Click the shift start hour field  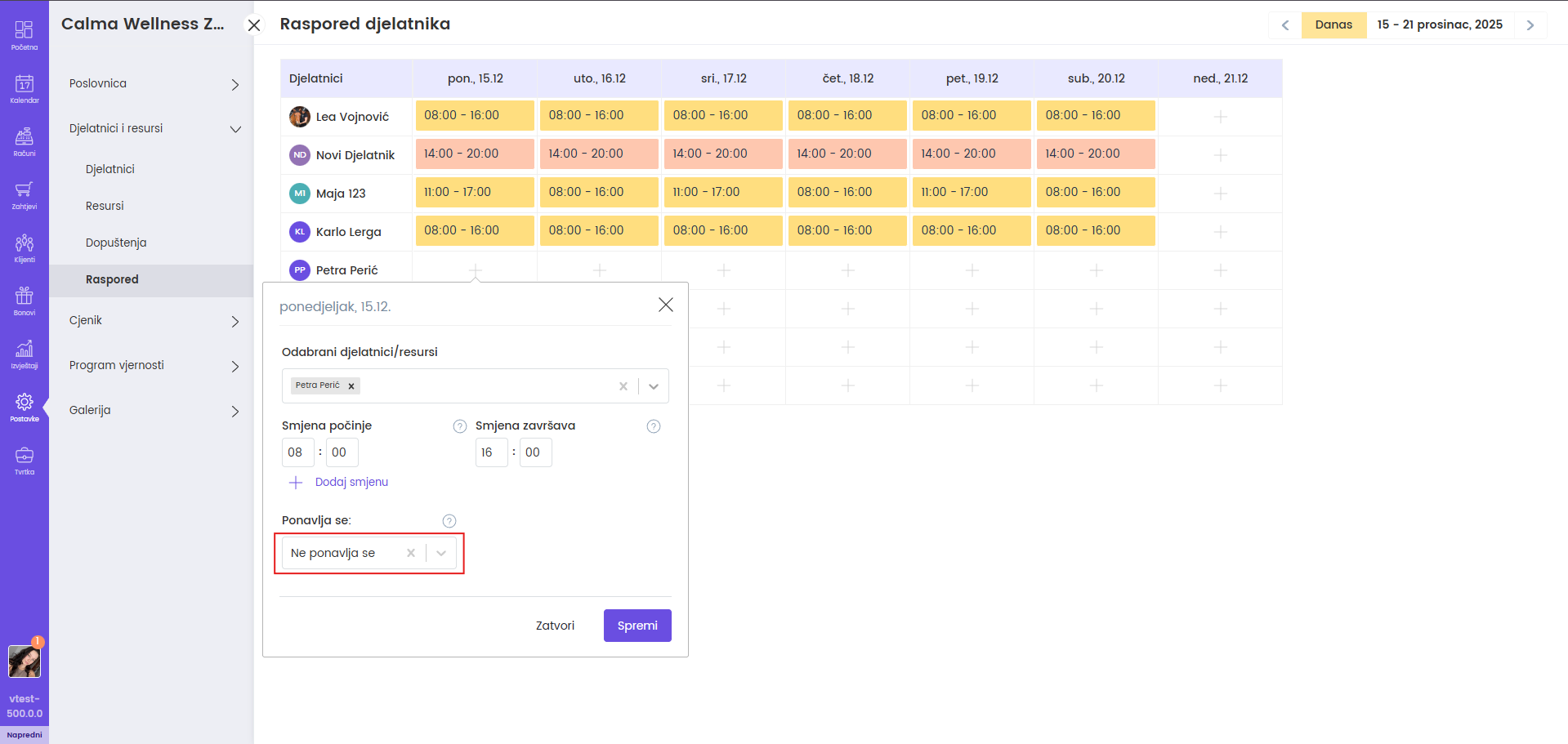click(297, 452)
